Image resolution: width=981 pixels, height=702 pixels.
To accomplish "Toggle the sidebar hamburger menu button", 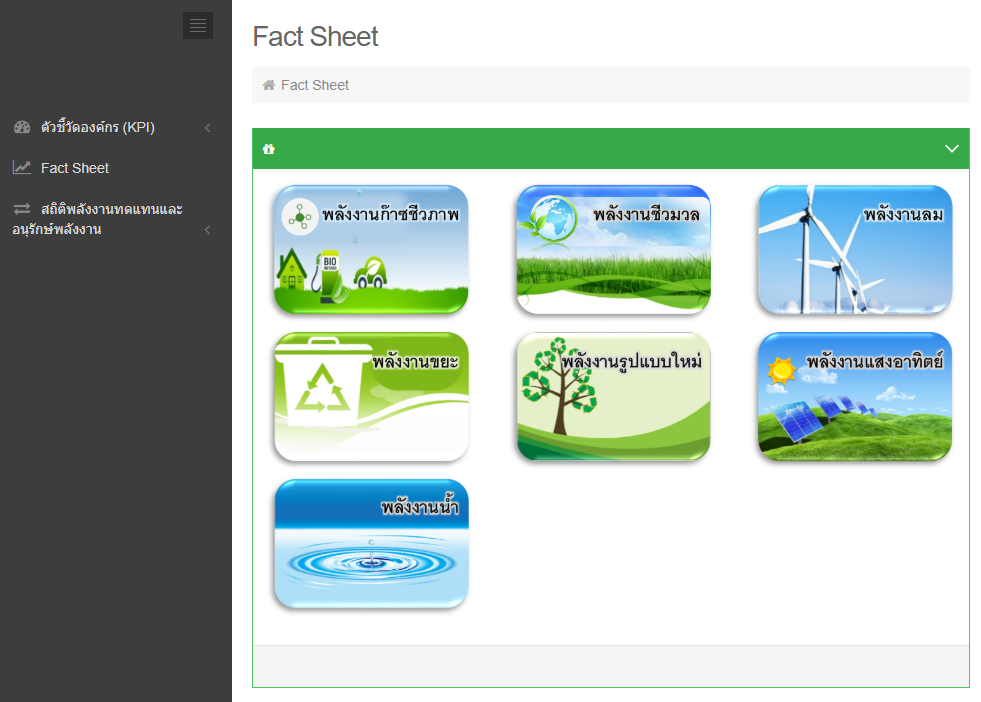I will coord(198,26).
